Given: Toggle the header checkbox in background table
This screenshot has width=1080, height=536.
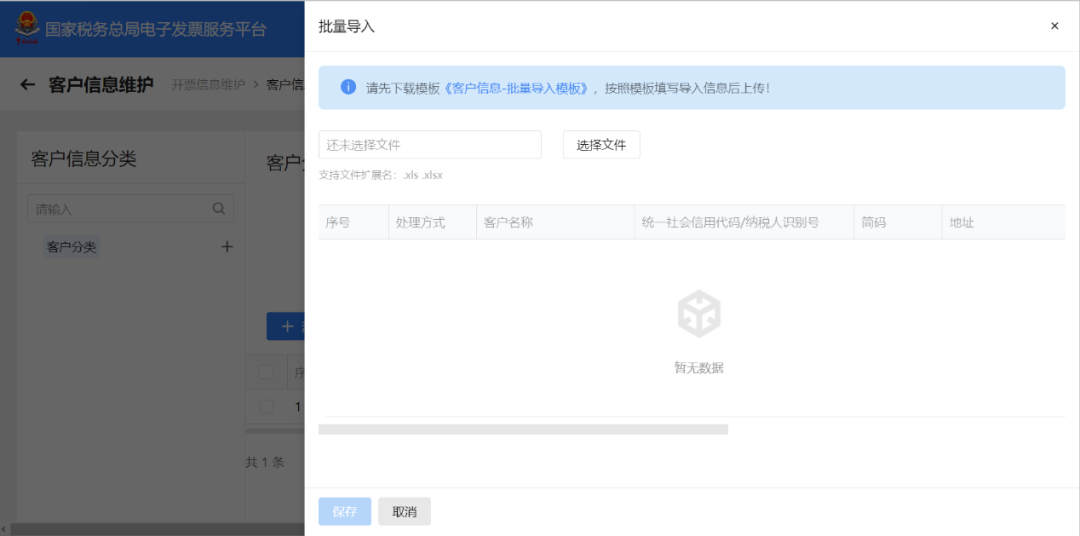Looking at the screenshot, I should click(x=266, y=373).
